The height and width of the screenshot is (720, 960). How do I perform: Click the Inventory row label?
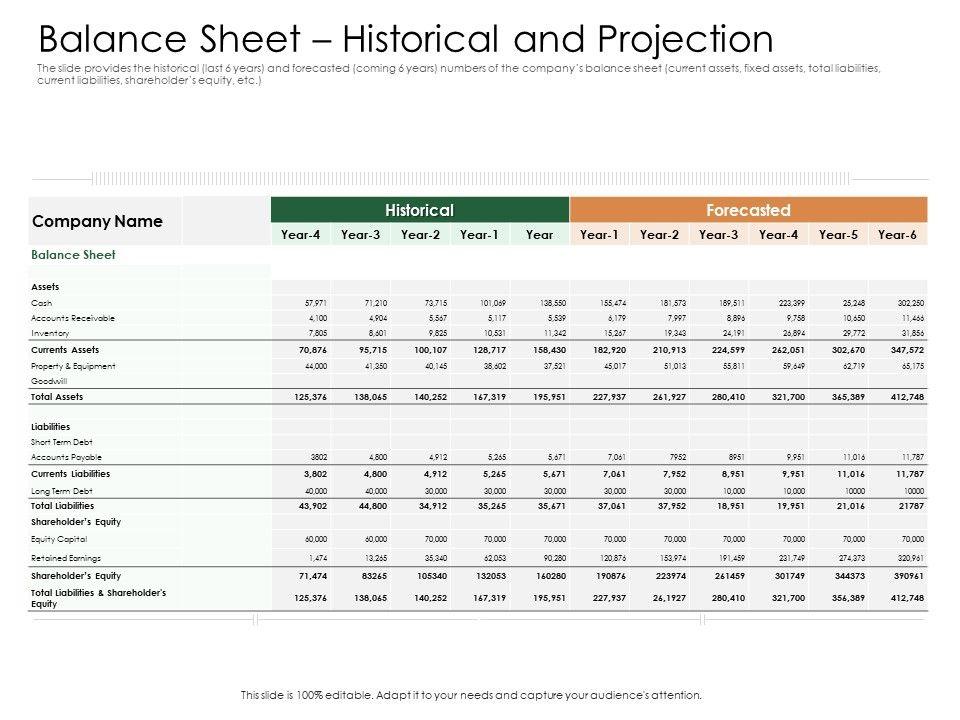tap(49, 333)
